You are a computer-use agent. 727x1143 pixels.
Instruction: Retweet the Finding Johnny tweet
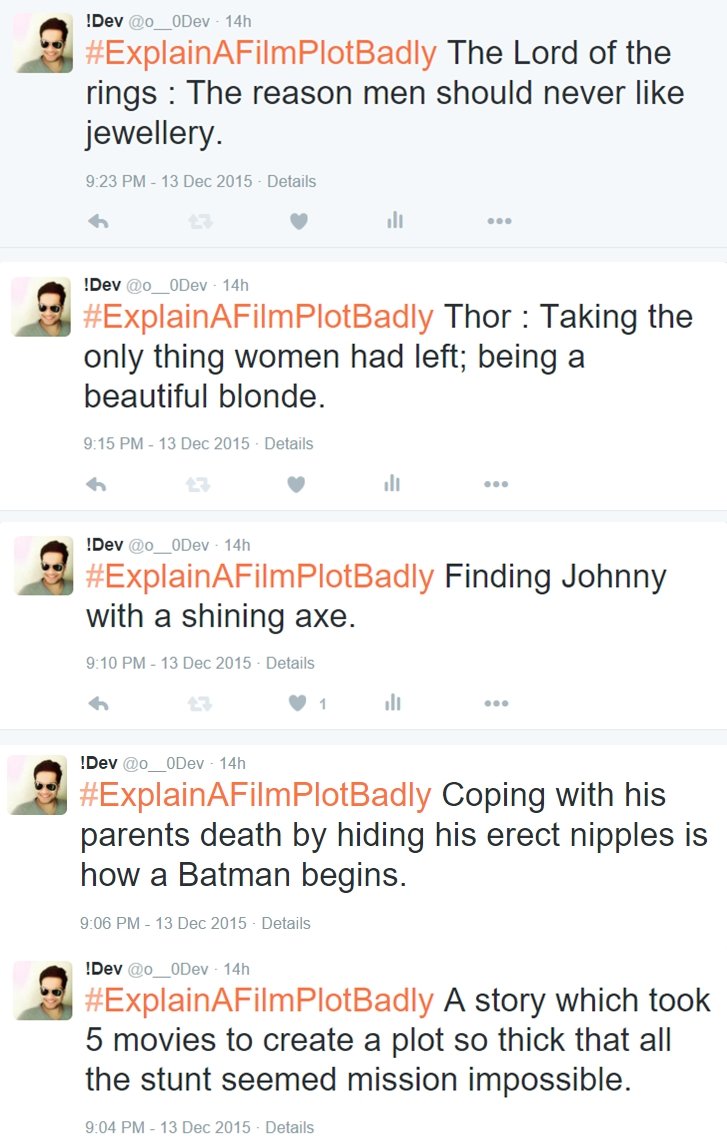tap(200, 704)
